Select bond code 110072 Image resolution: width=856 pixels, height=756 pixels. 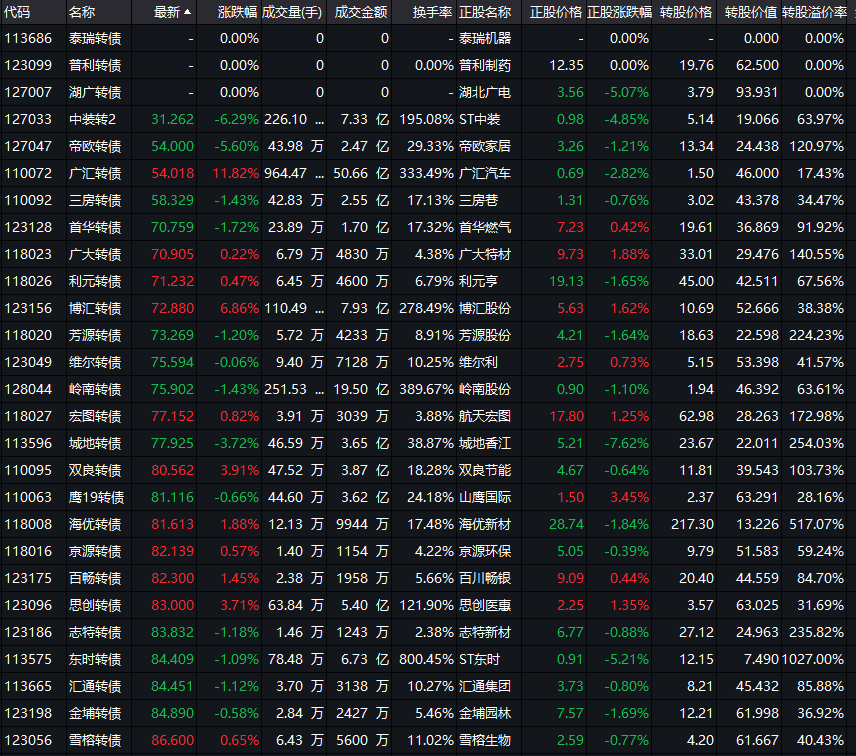28,174
